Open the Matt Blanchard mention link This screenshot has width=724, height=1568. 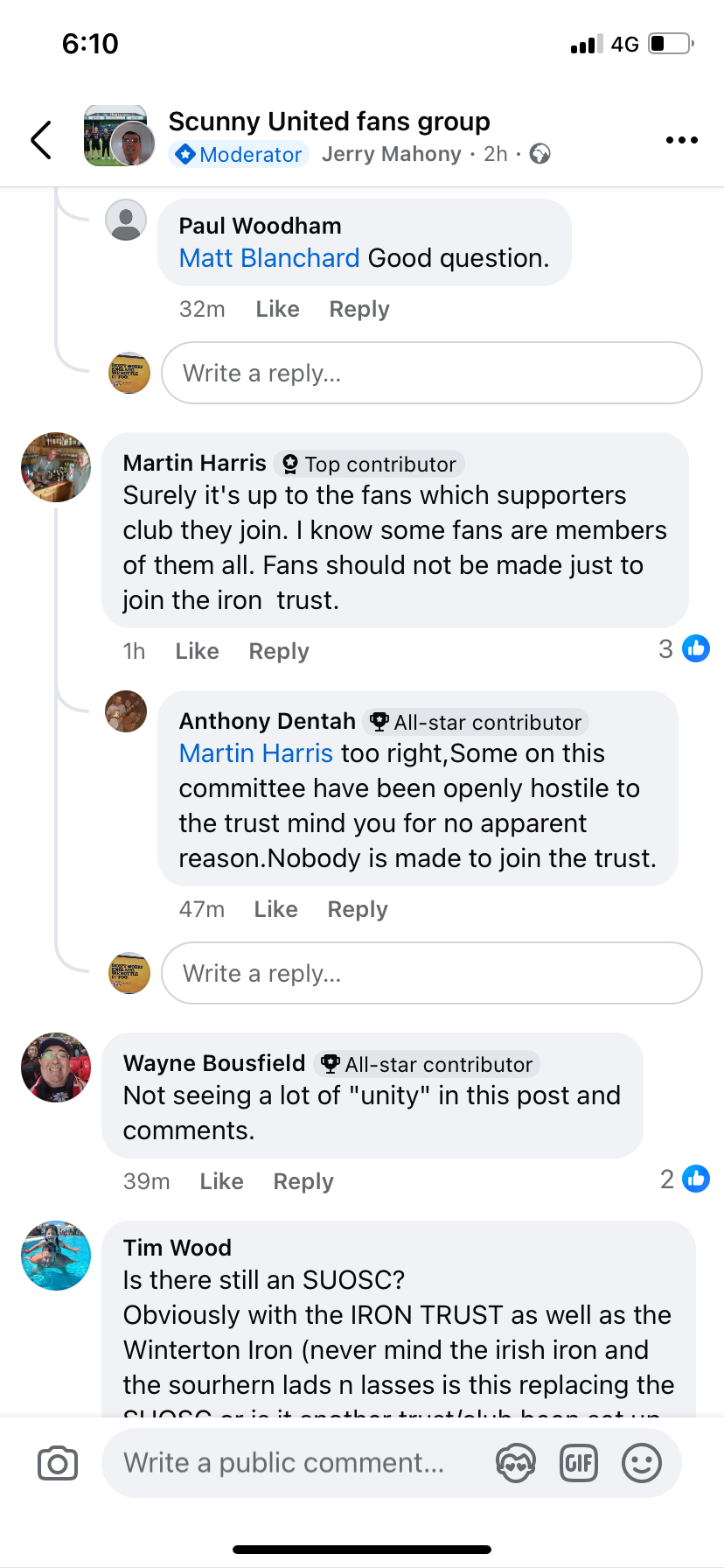click(269, 258)
